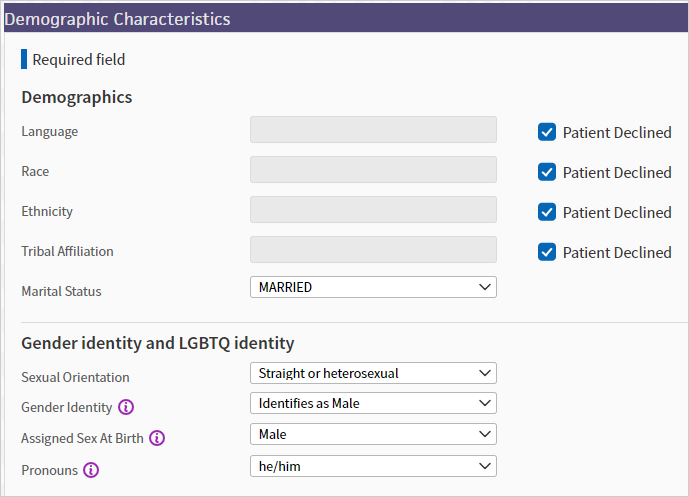Click info icon next to Gender Identity
The height and width of the screenshot is (497, 689).
126,407
